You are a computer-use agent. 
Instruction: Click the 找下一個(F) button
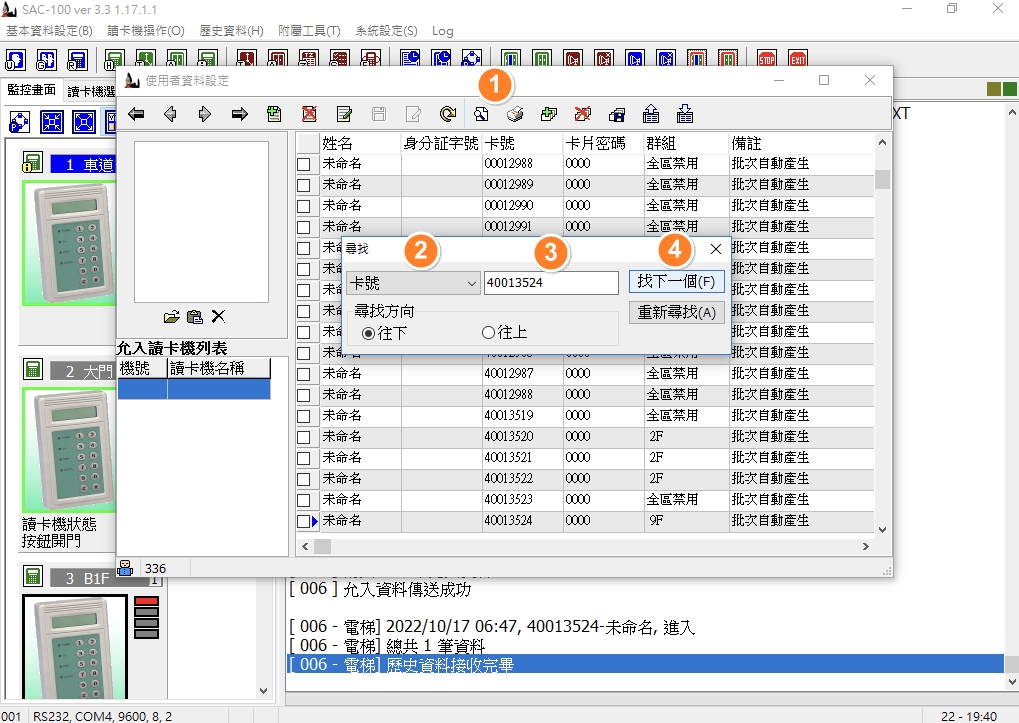click(x=677, y=281)
